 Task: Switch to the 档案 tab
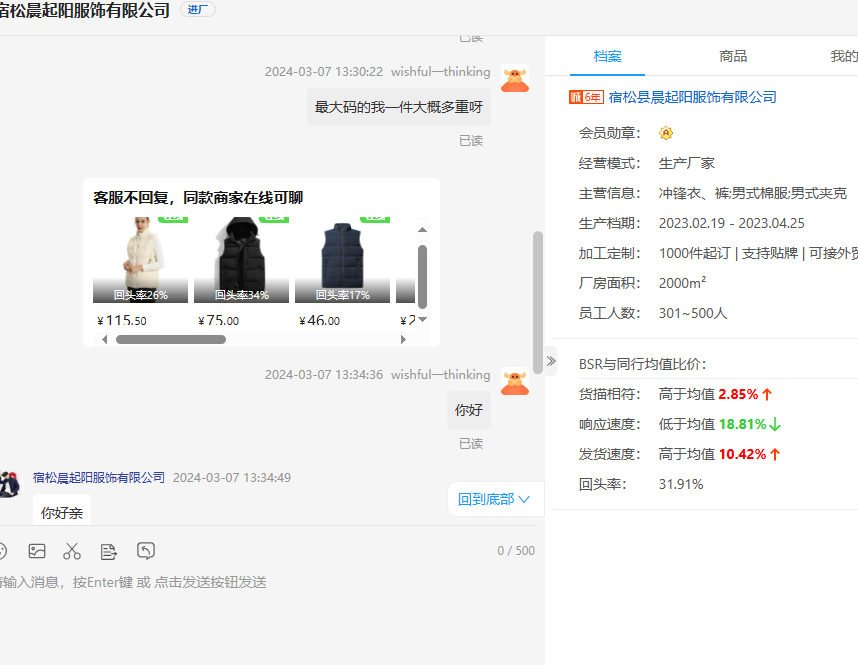coord(607,56)
